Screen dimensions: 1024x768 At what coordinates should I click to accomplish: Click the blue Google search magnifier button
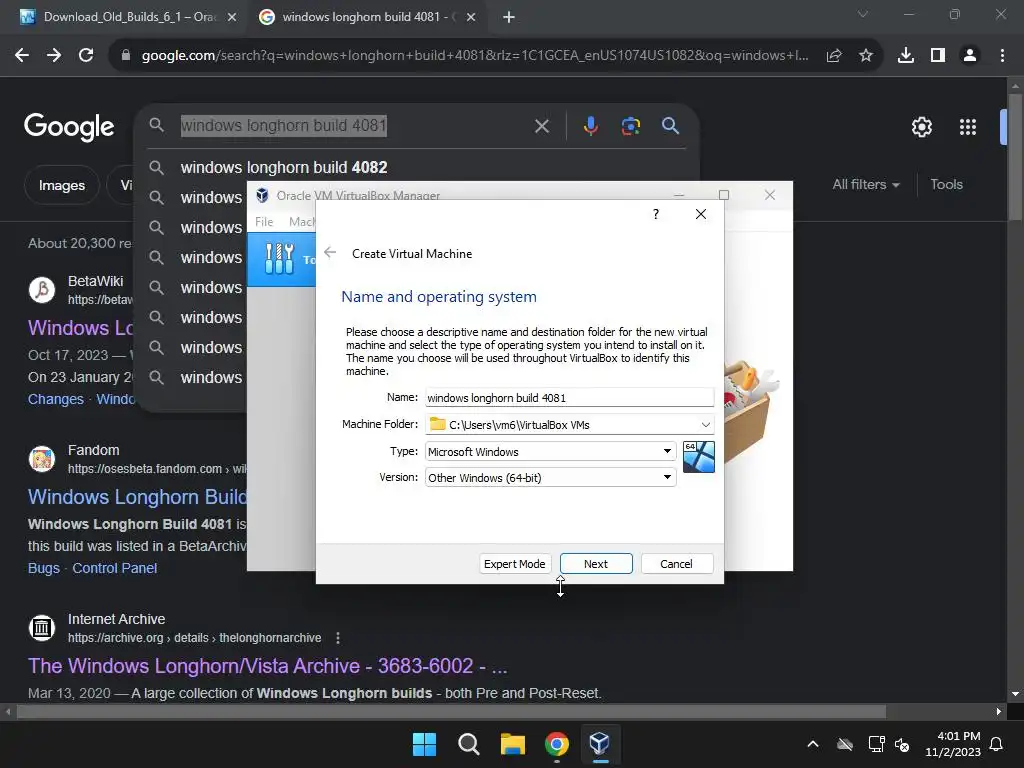click(x=671, y=125)
